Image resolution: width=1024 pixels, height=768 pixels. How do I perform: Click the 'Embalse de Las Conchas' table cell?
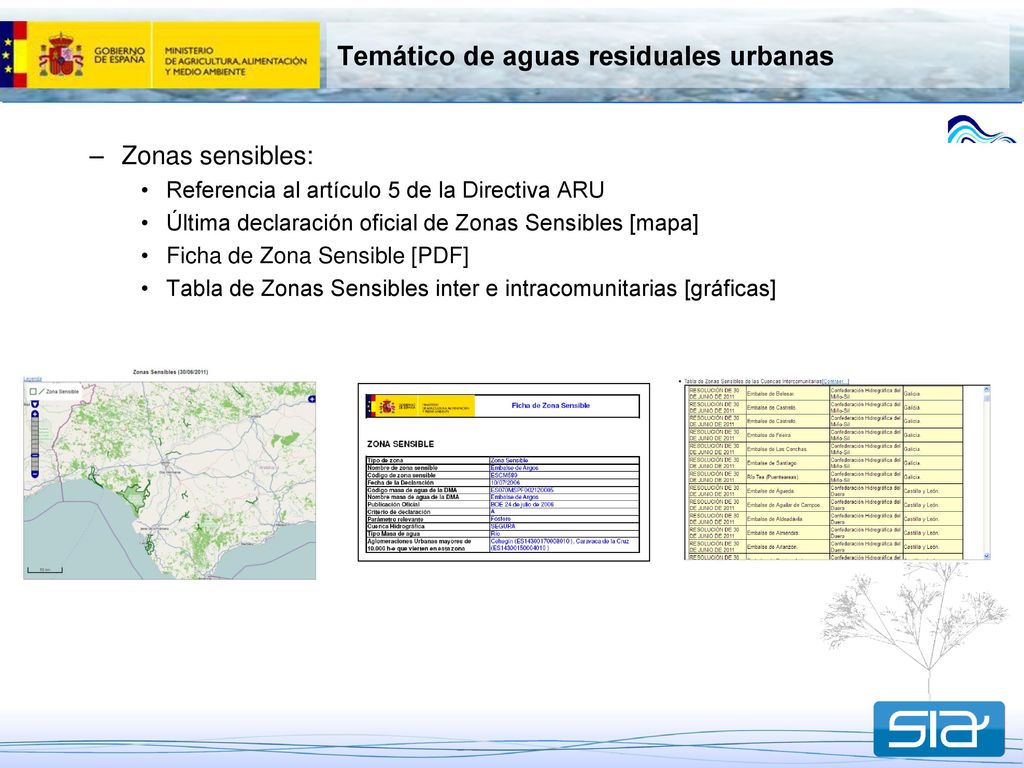coord(788,449)
